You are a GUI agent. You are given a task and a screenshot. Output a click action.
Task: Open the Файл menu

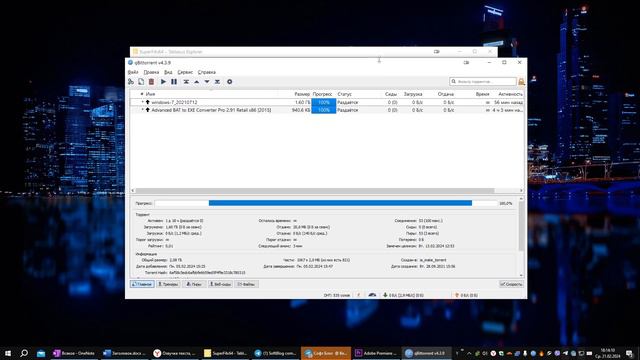click(133, 72)
